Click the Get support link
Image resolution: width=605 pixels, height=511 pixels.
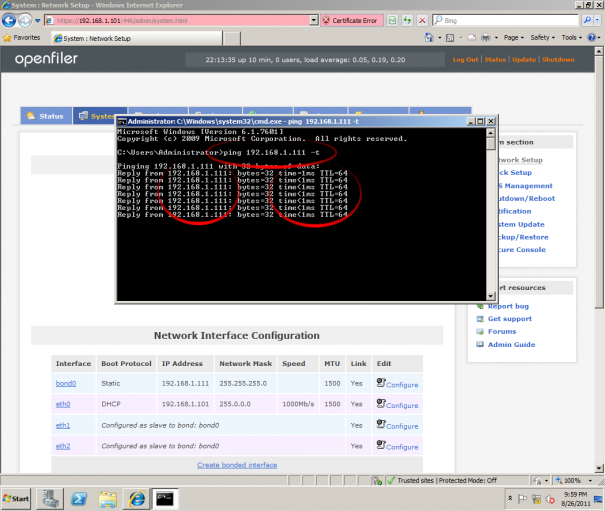click(x=509, y=319)
